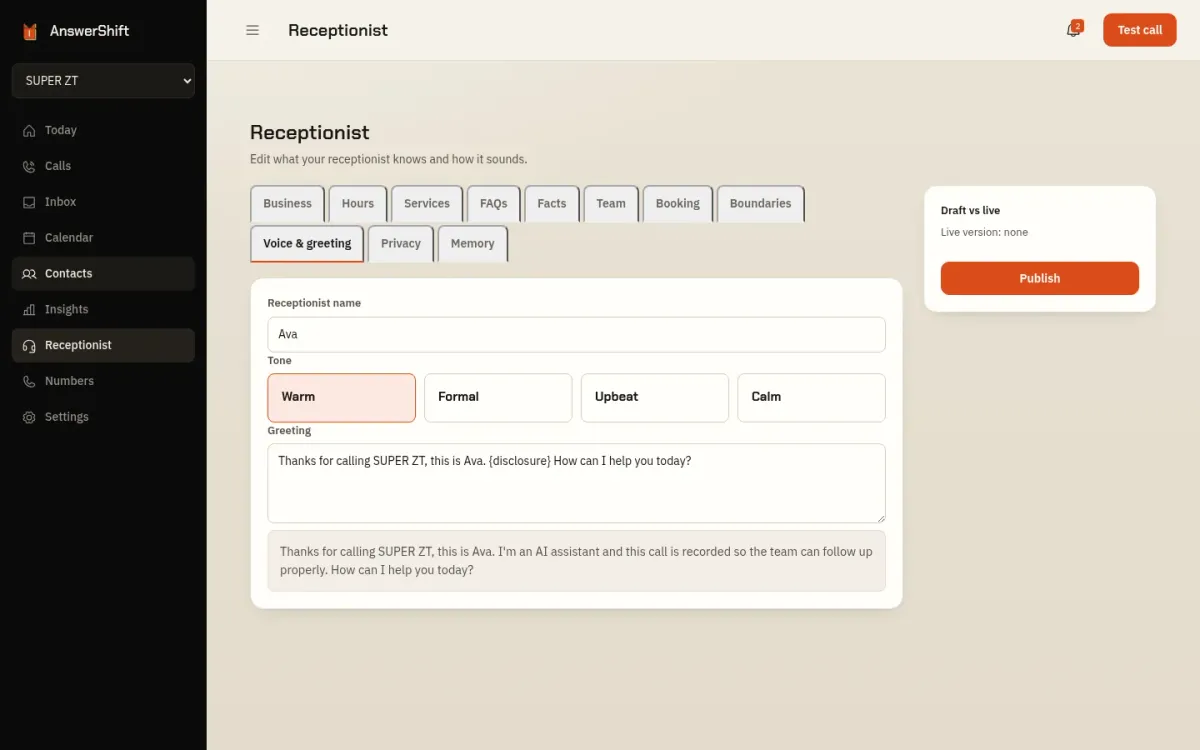Click the Publish button
The width and height of the screenshot is (1200, 750).
[1040, 278]
